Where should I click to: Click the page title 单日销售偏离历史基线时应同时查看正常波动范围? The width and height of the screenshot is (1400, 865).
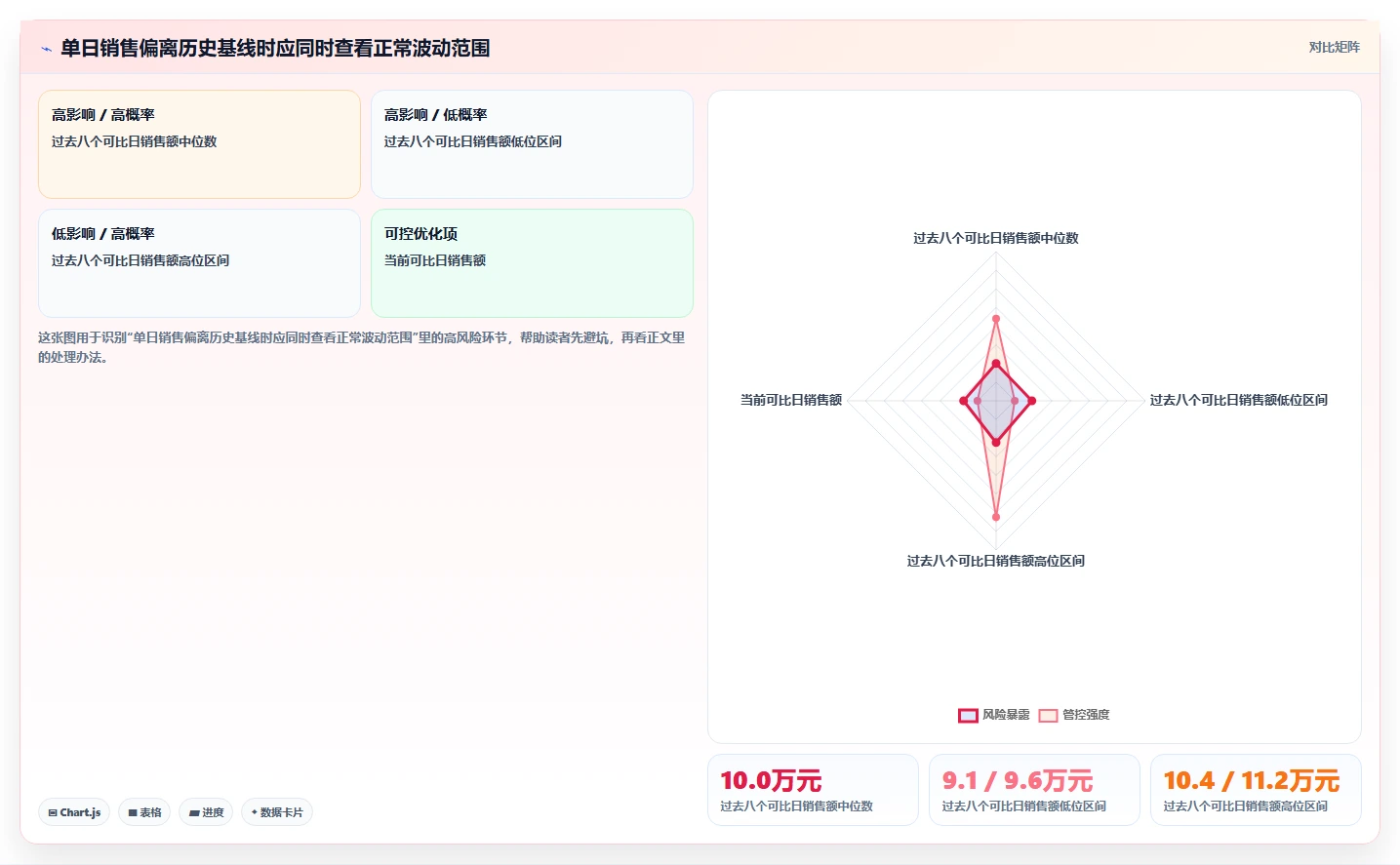pyautogui.click(x=275, y=48)
